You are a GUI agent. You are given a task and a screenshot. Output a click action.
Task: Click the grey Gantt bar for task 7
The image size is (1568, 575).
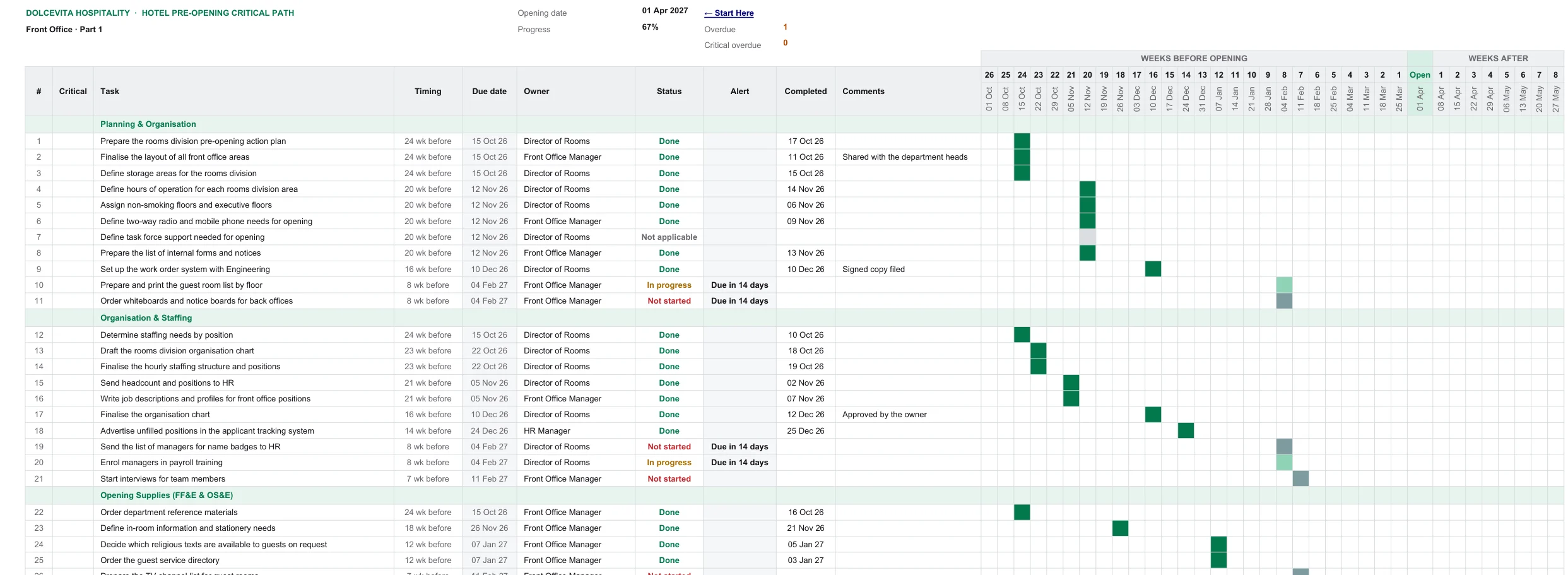pyautogui.click(x=1087, y=237)
